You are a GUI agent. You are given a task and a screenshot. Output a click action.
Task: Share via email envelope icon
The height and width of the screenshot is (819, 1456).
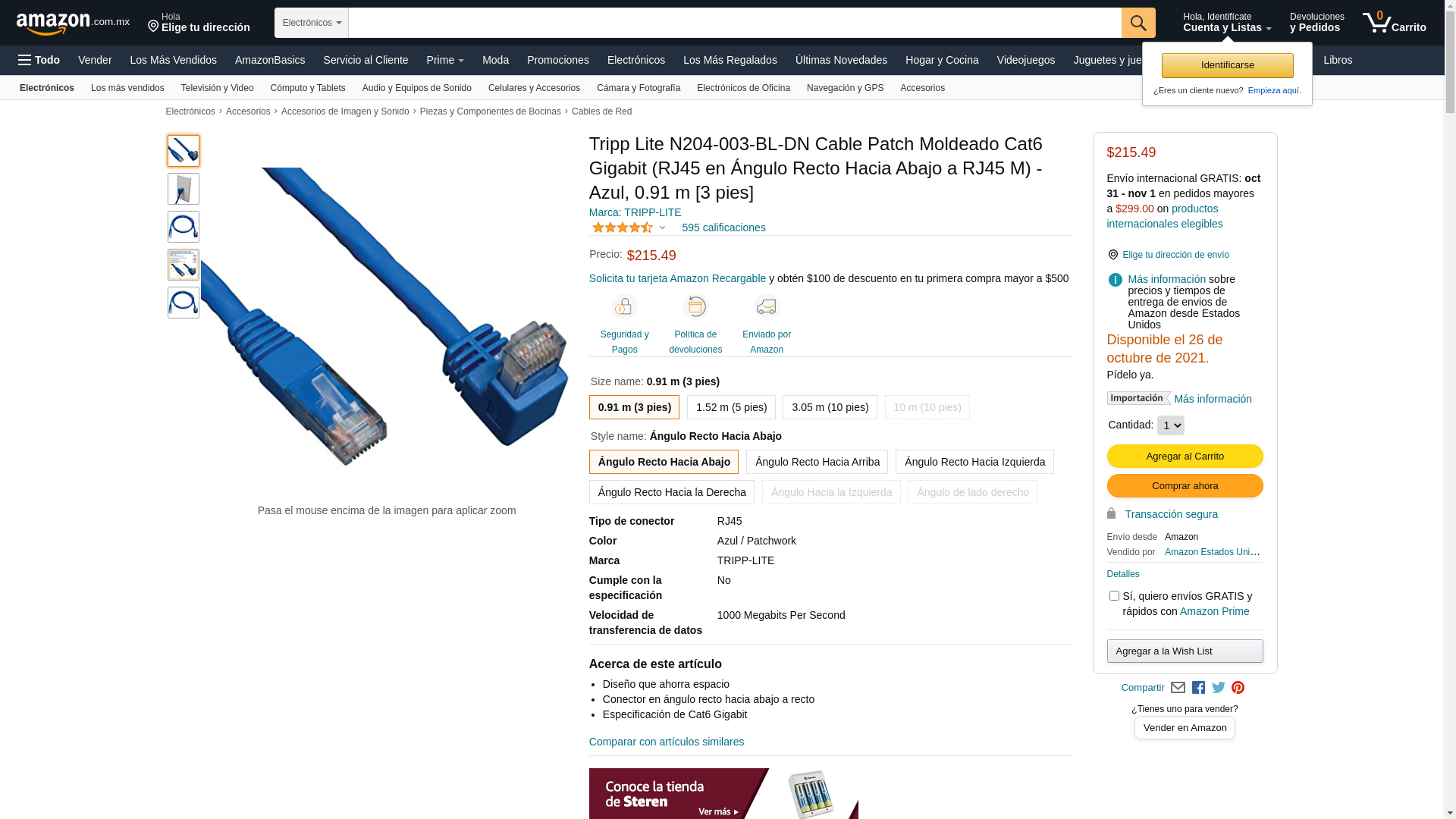pos(1178,688)
